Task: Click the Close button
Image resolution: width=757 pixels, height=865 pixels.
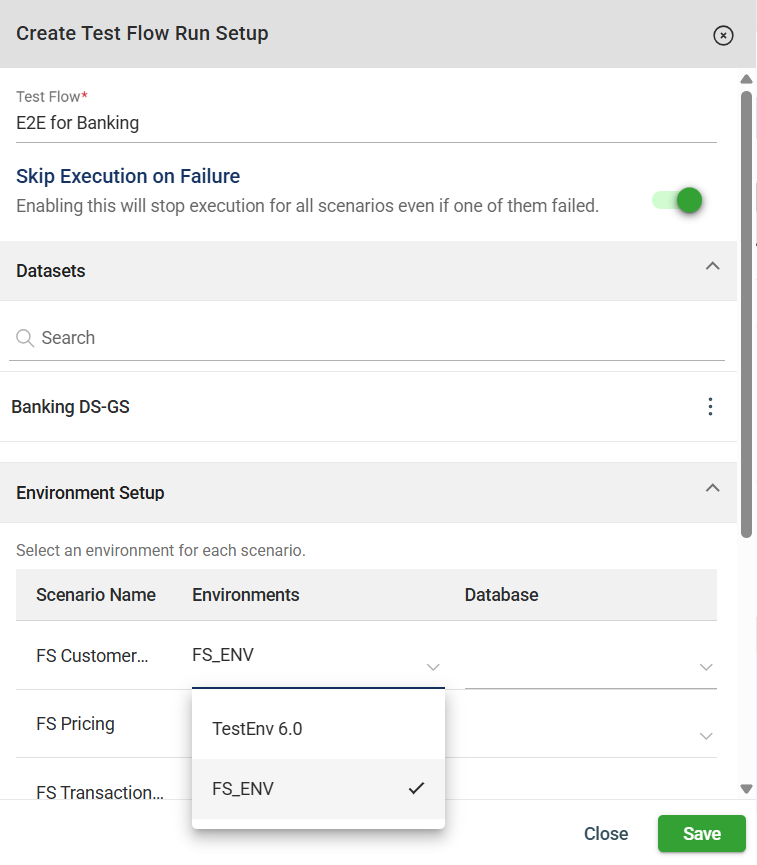Action: (606, 834)
